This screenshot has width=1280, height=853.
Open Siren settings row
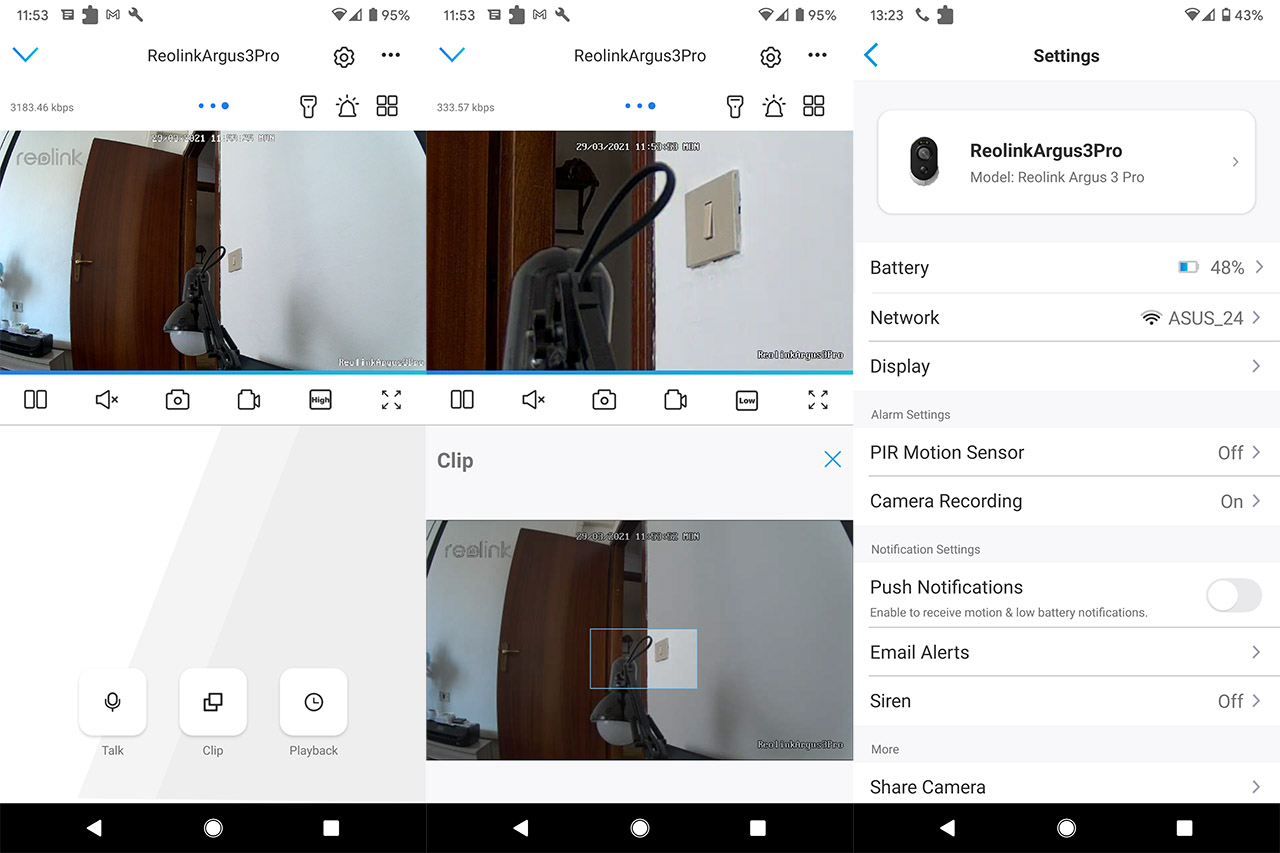pos(1067,701)
